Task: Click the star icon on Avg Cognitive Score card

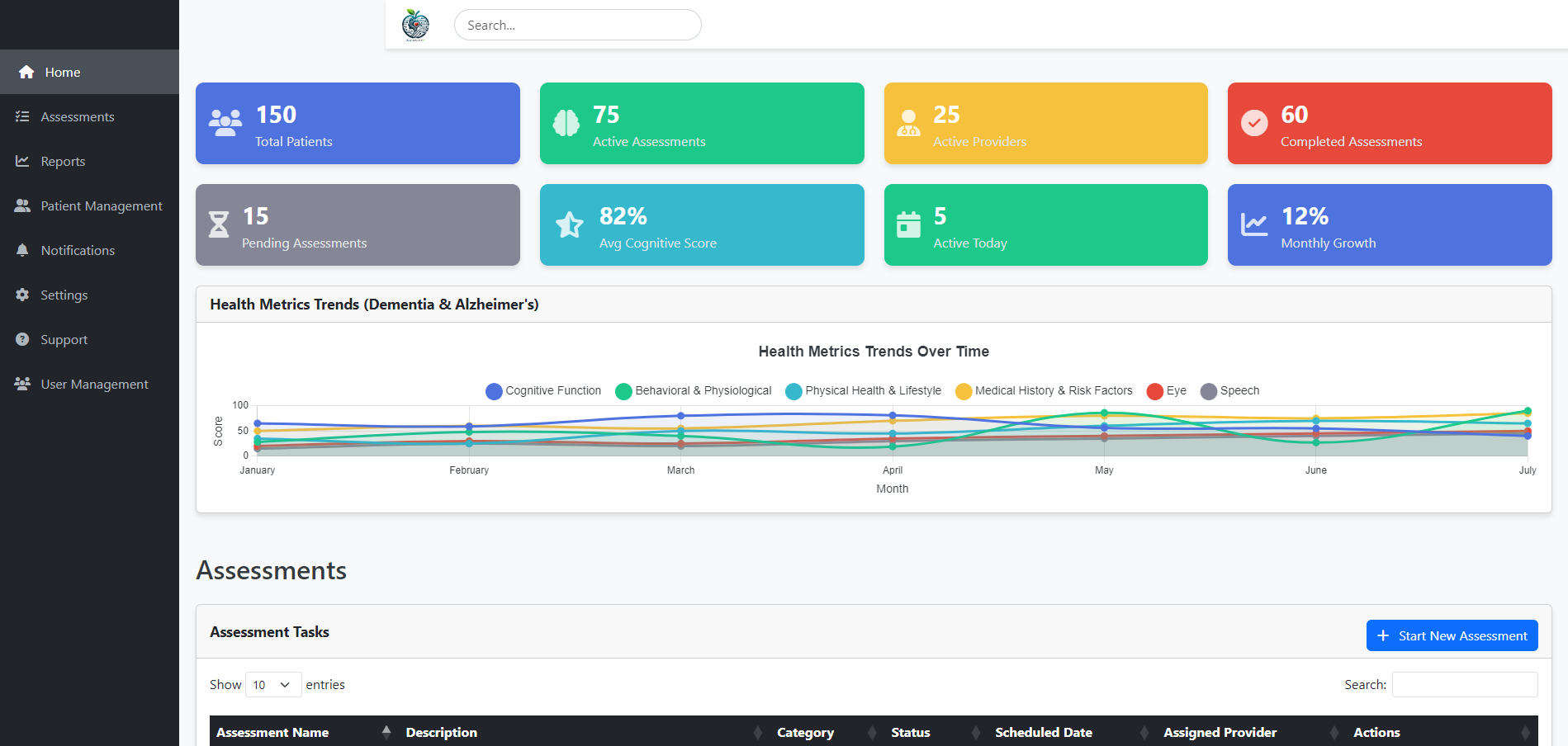Action: [x=570, y=224]
